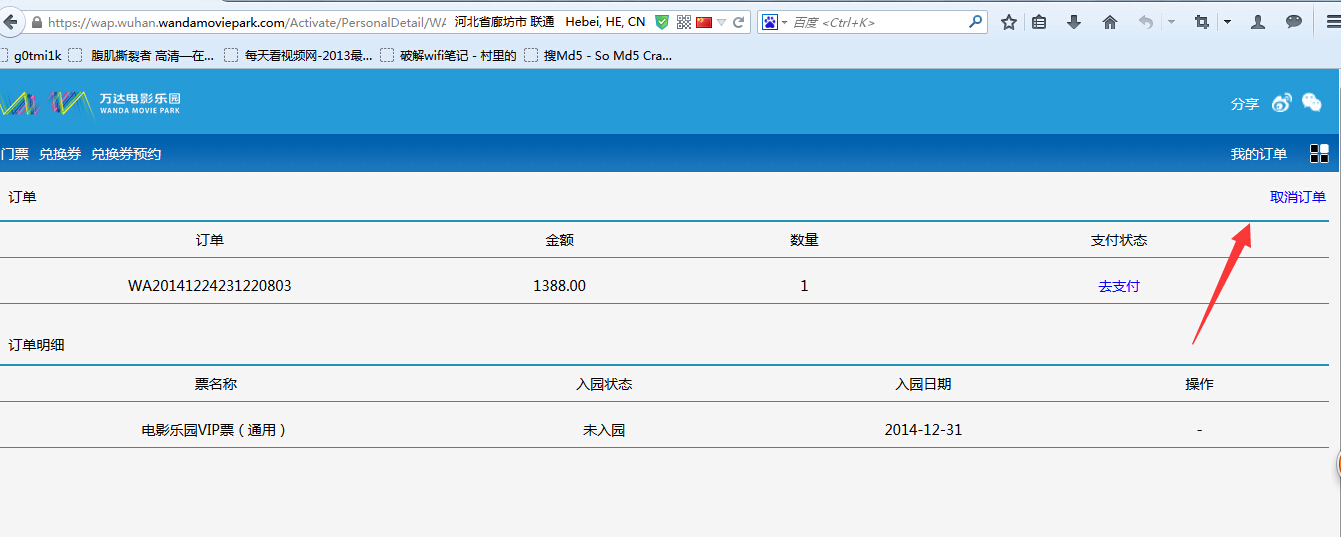Open the 兑换券 menu item
This screenshot has width=1341, height=537.
[60, 154]
